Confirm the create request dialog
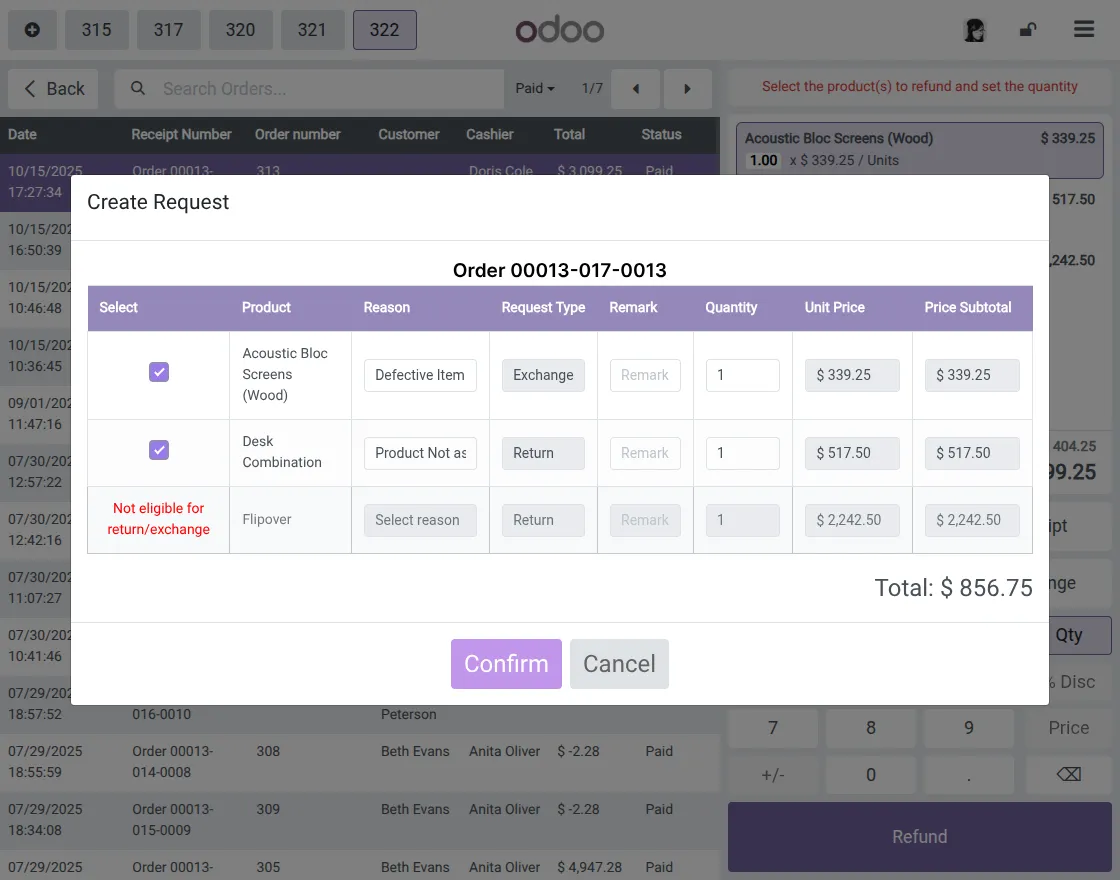 (x=506, y=664)
